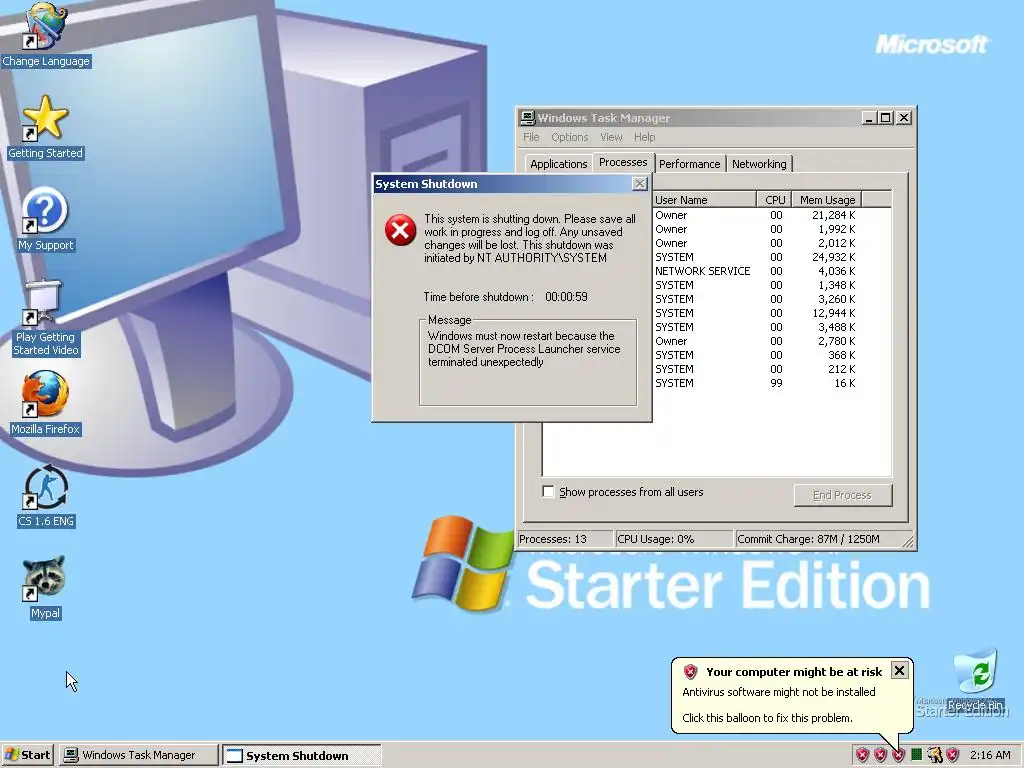The image size is (1024, 768).
Task: Select the Processes tab
Action: (x=623, y=162)
